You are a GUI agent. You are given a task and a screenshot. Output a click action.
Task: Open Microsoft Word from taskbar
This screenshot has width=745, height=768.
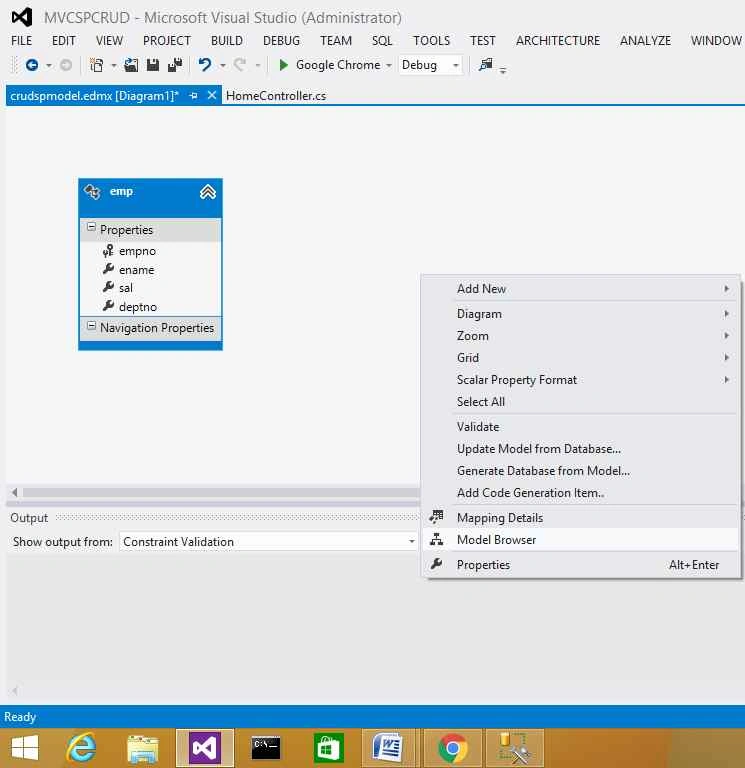tap(387, 748)
